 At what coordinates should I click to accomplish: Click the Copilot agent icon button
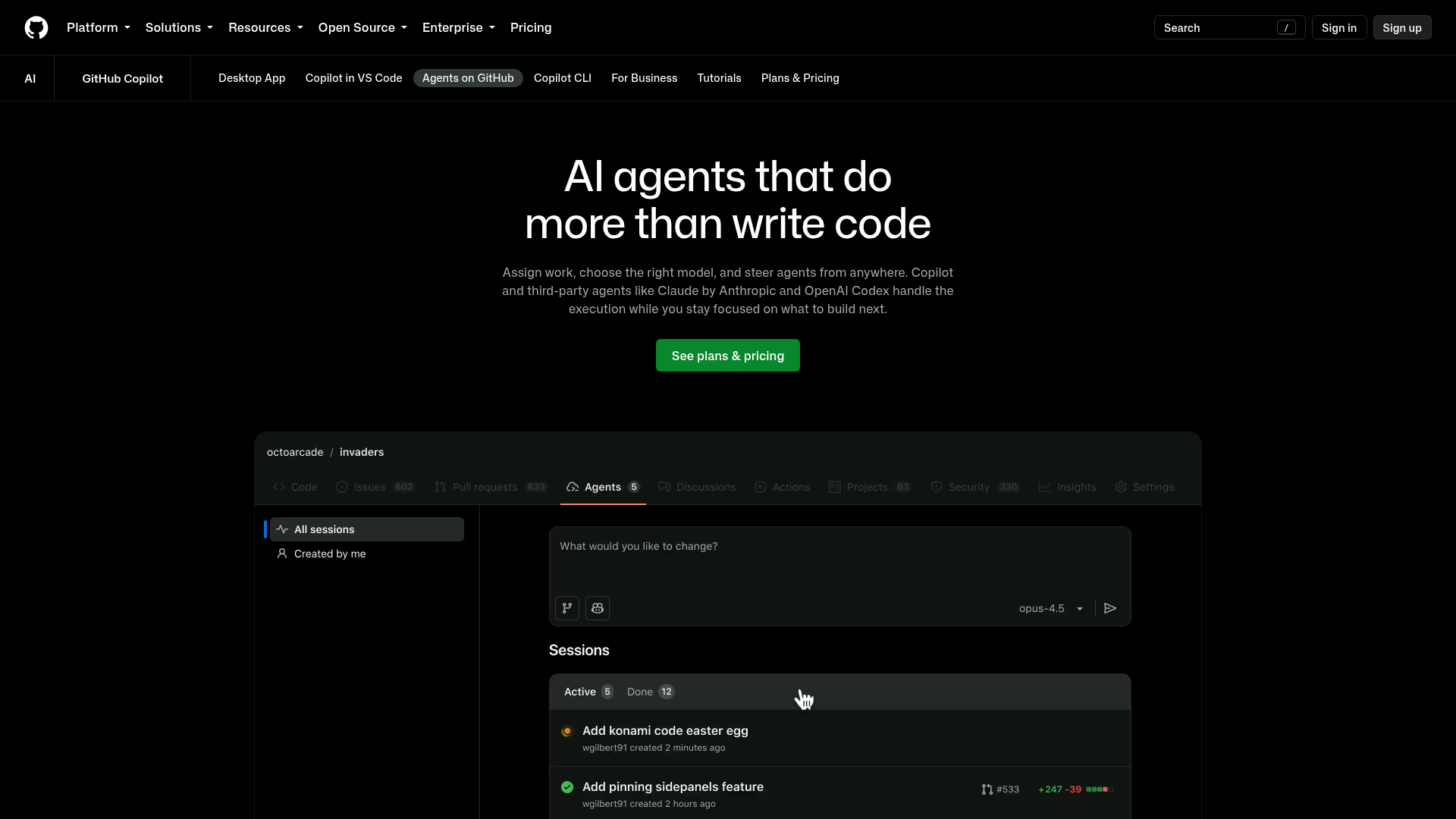[x=598, y=608]
